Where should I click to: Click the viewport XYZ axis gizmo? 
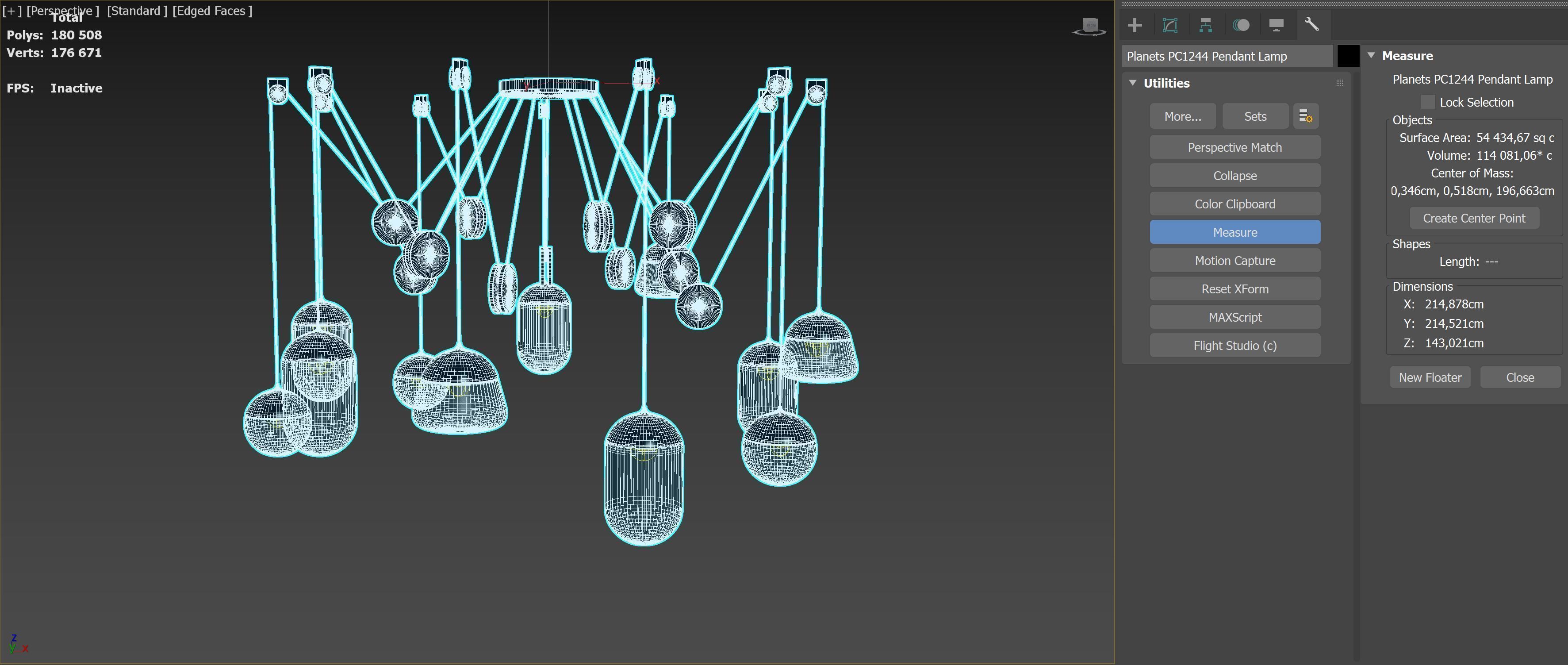point(18,644)
